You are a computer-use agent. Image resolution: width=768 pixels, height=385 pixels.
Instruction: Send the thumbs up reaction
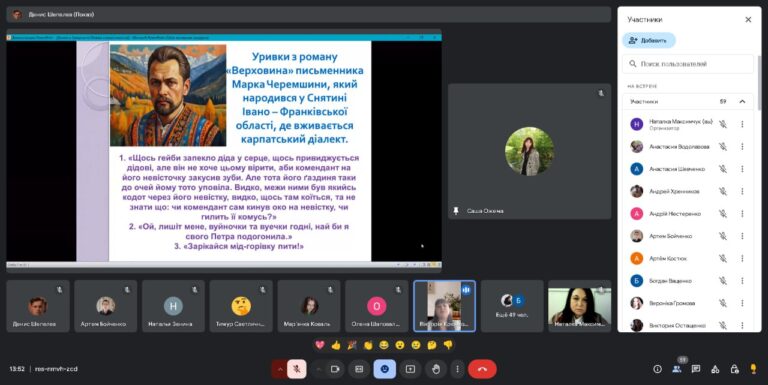(x=336, y=345)
